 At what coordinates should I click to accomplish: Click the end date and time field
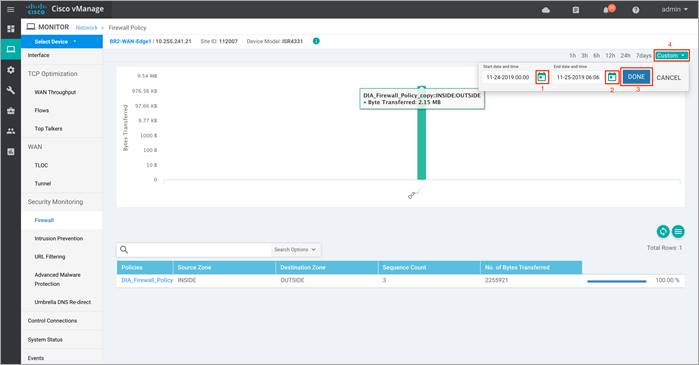pyautogui.click(x=578, y=78)
